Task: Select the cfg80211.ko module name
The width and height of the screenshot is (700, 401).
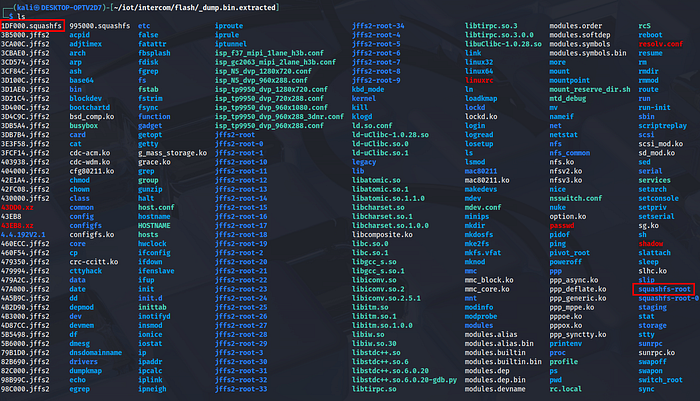Action: coord(92,171)
